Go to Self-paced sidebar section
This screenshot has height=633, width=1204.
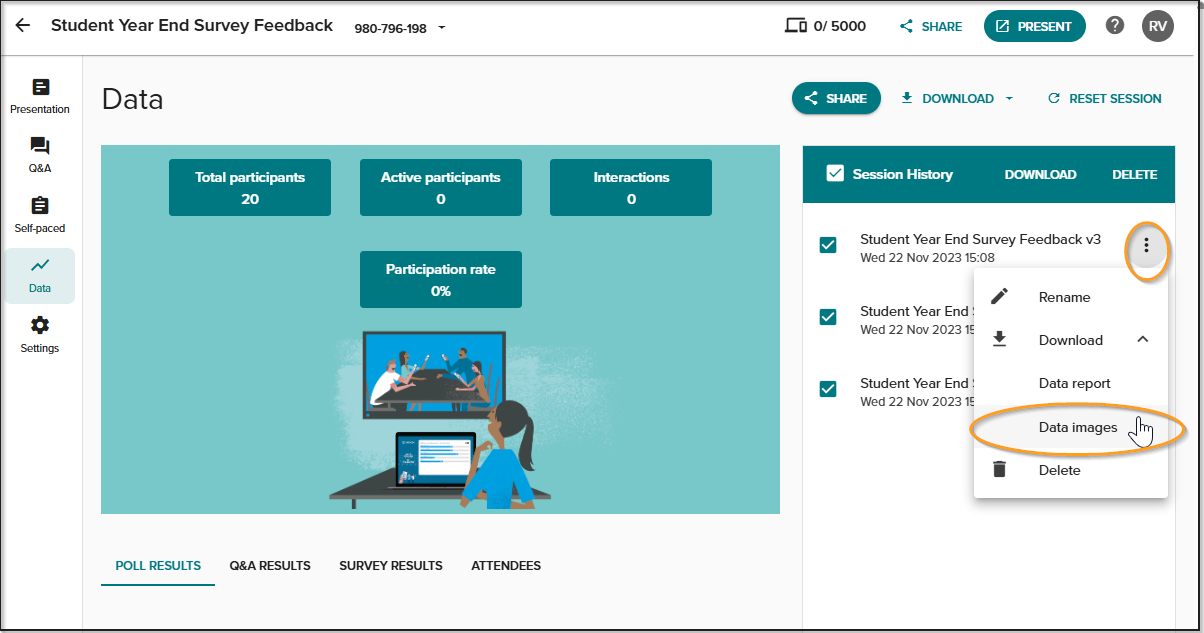coord(40,215)
